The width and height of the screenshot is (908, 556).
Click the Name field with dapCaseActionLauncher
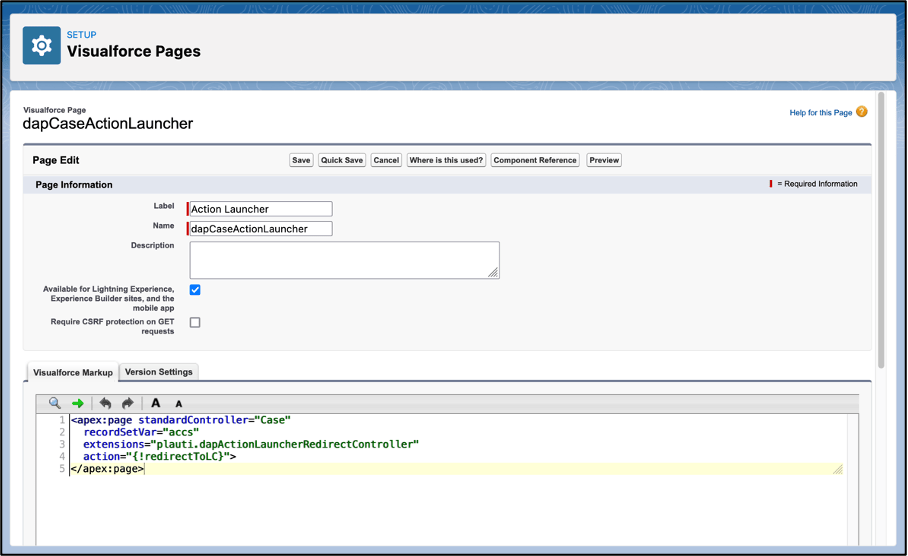[261, 229]
